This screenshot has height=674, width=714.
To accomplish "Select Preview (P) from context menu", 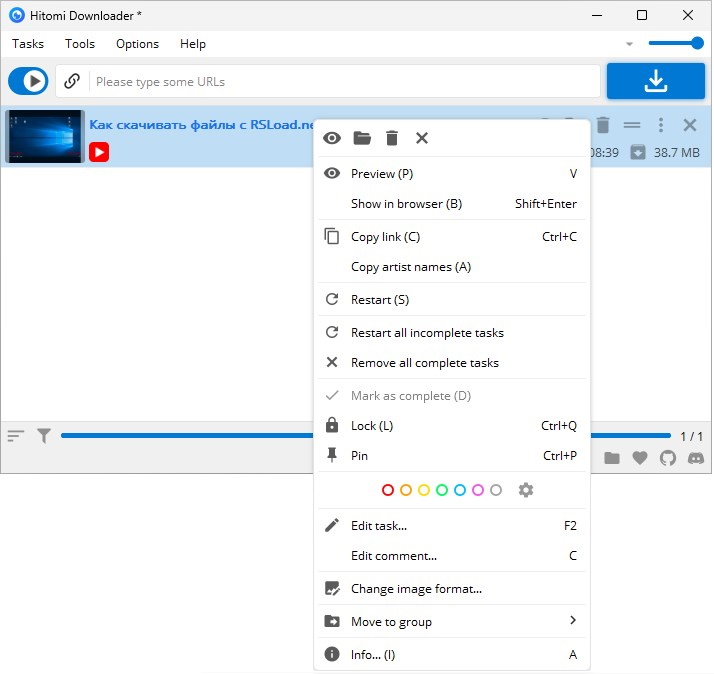I will 451,174.
